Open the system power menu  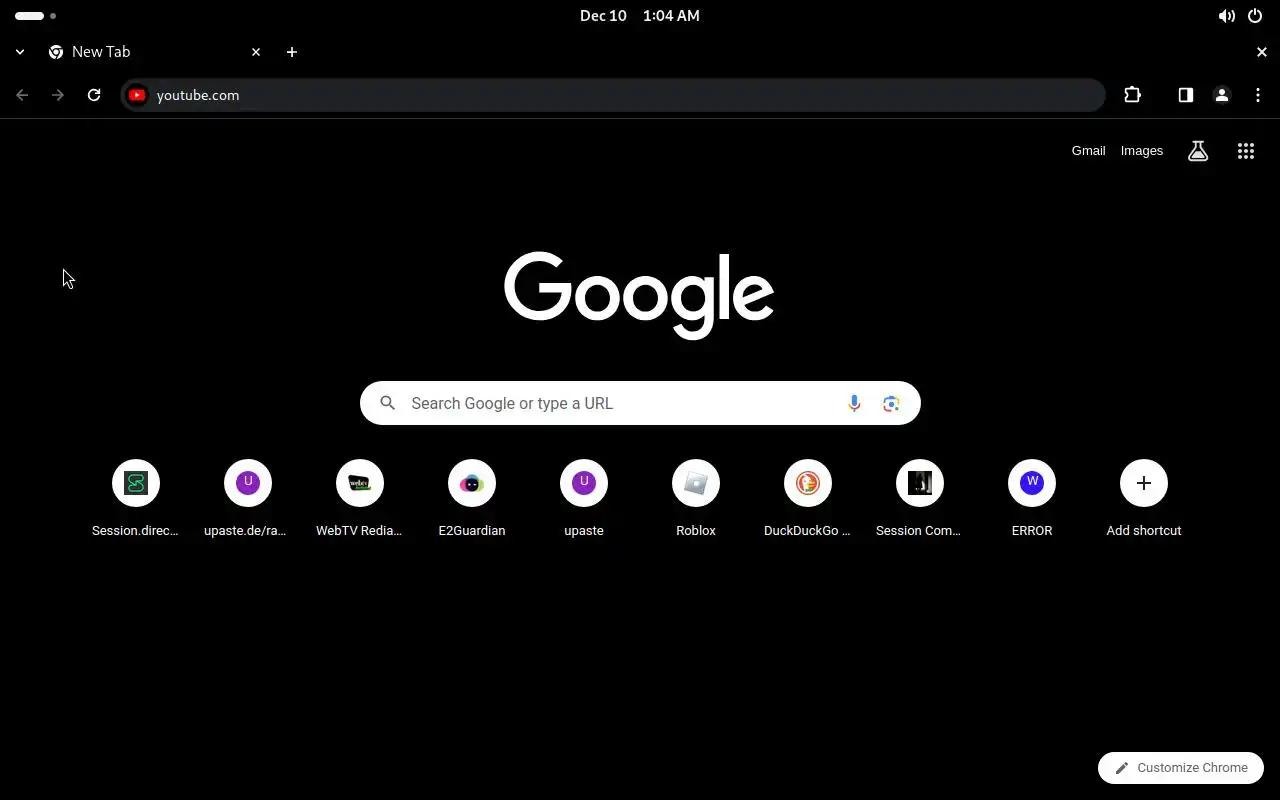pos(1255,16)
